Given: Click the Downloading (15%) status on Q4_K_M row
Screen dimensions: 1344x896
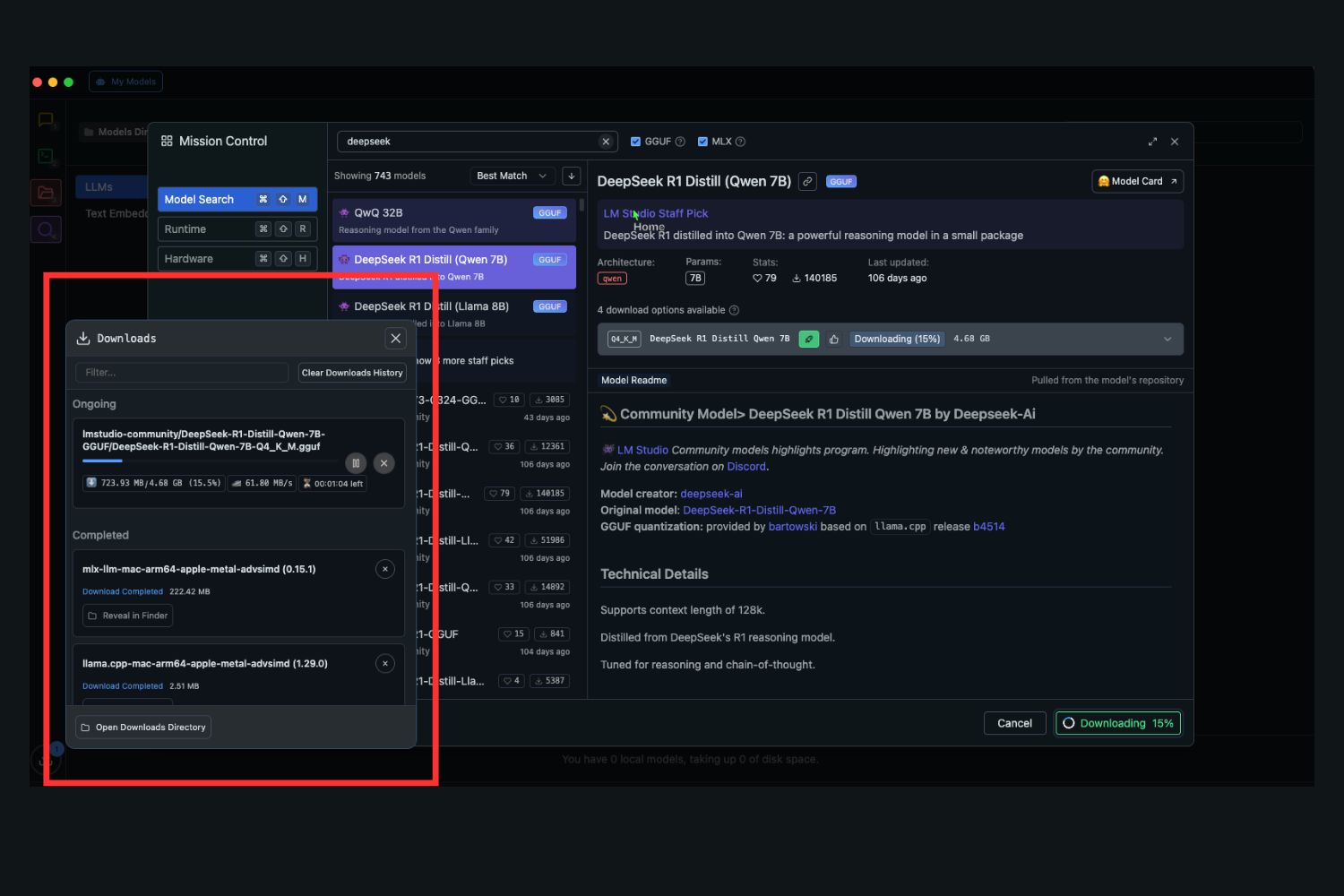Looking at the screenshot, I should (897, 339).
